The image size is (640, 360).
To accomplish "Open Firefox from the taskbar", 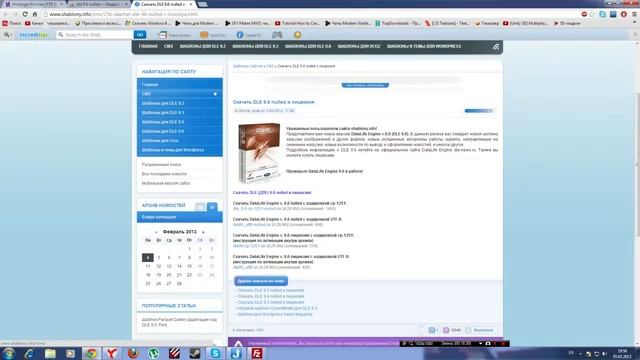I will coord(133,353).
